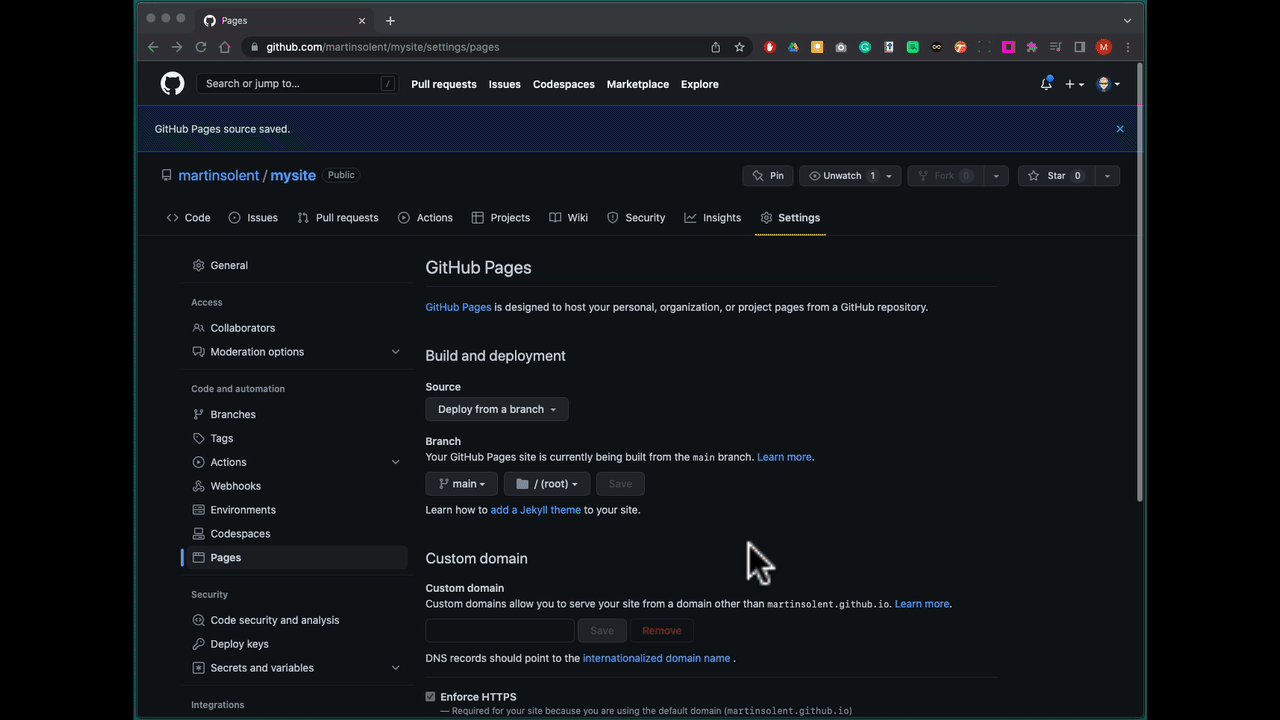Toggle the Enforce HTTPS checkbox
Image resolution: width=1280 pixels, height=720 pixels.
point(431,697)
